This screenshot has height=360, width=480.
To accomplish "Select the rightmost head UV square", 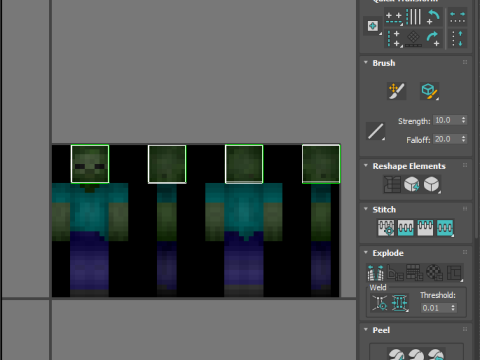I will pyautogui.click(x=321, y=164).
